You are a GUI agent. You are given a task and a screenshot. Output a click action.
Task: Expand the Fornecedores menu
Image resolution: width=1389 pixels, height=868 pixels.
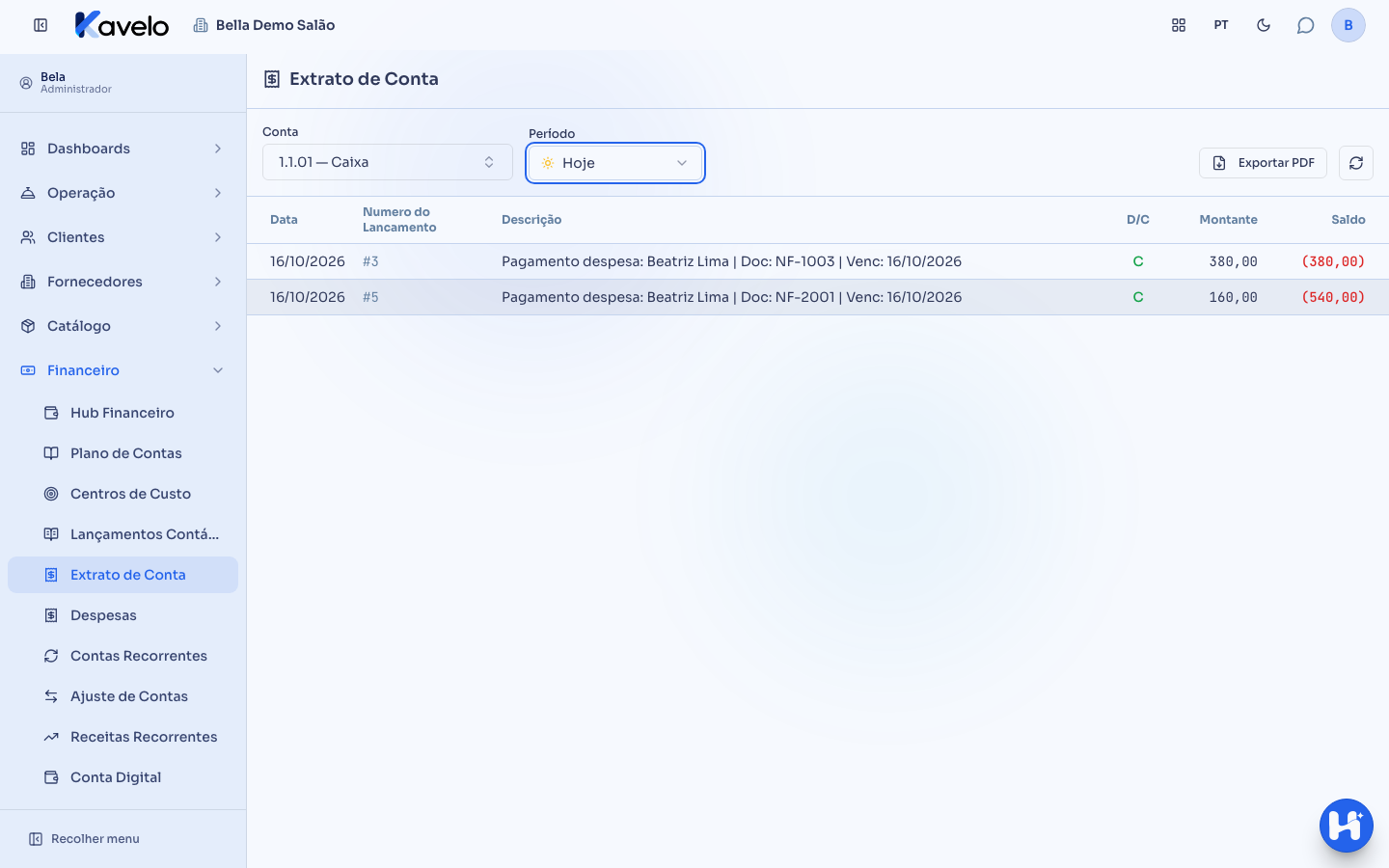pyautogui.click(x=123, y=282)
